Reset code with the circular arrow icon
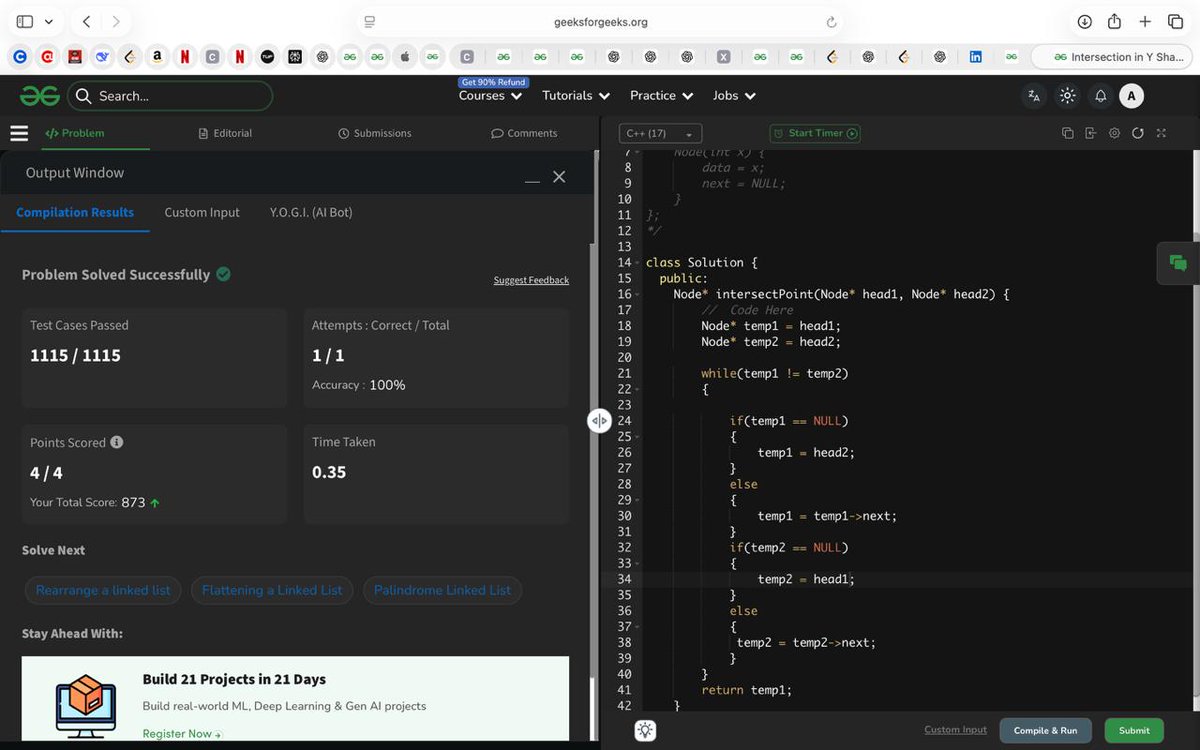 pyautogui.click(x=1137, y=133)
